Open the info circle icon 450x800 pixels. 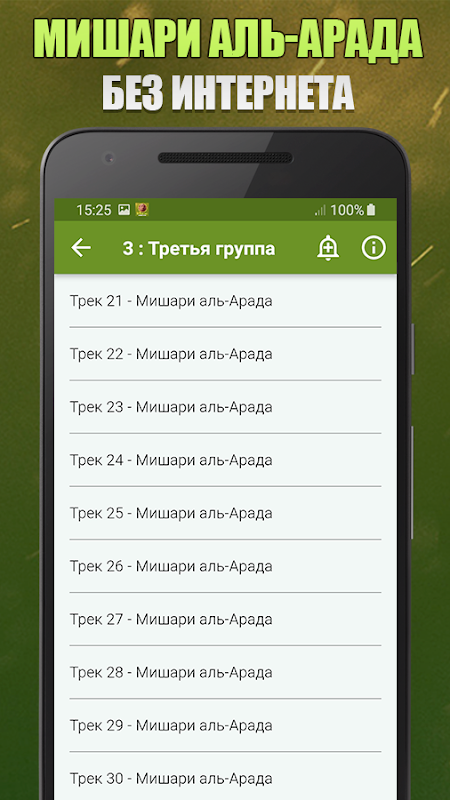click(373, 248)
